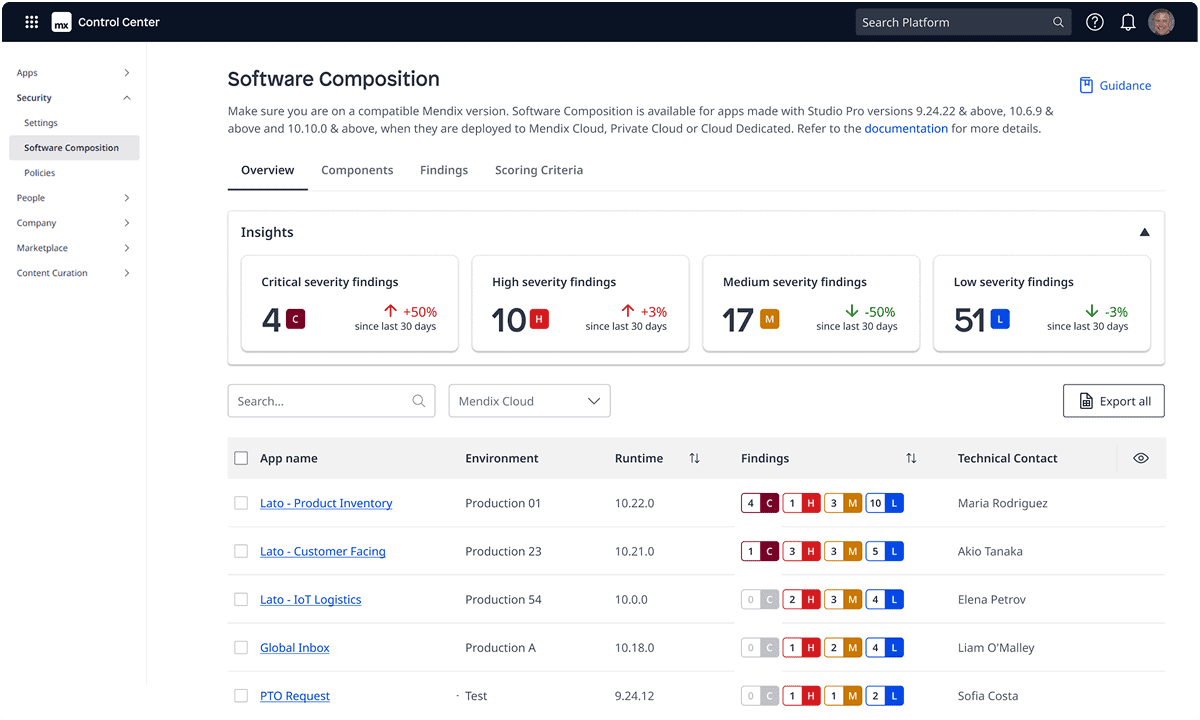Switch to the Components tab
Viewport: 1200px width, 720px height.
point(357,170)
